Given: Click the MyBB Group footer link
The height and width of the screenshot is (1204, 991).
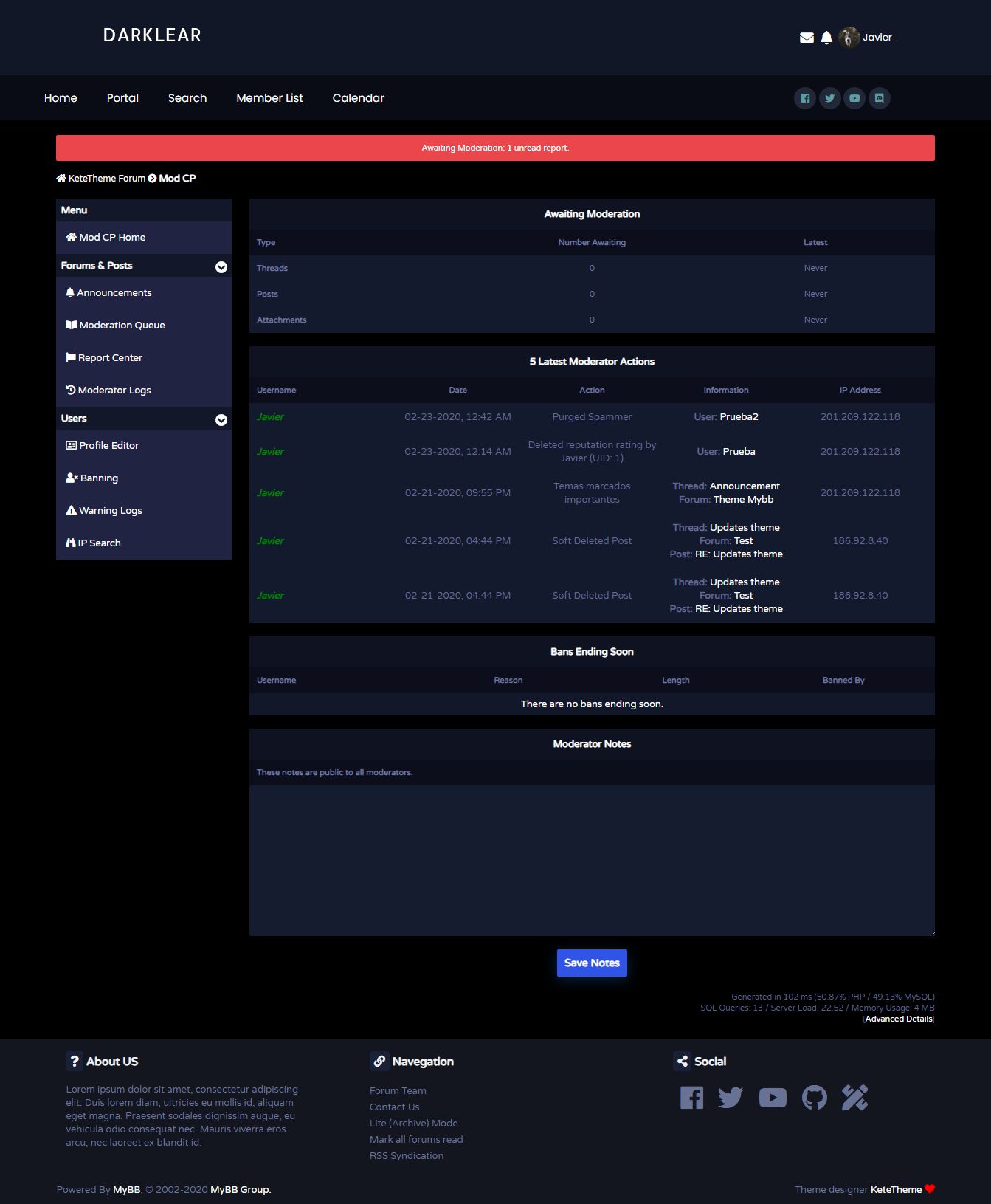Looking at the screenshot, I should click(241, 1190).
